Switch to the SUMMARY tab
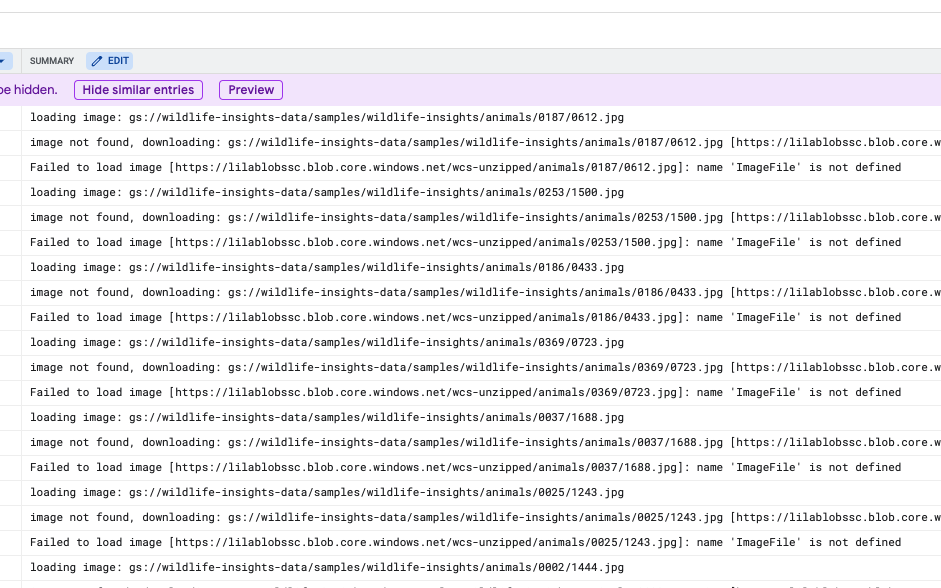 point(51,61)
